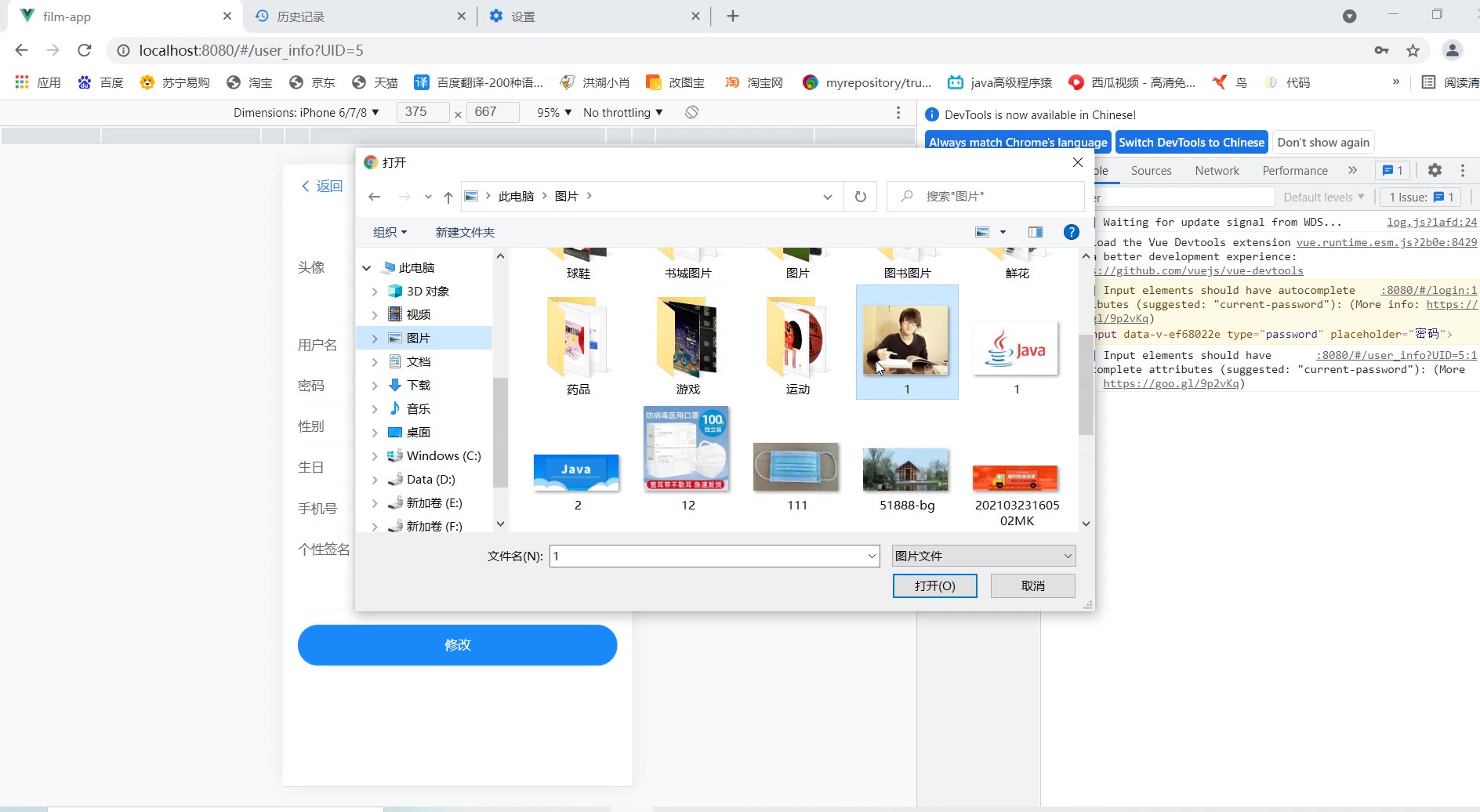Switch to the Performance tab

(1294, 170)
